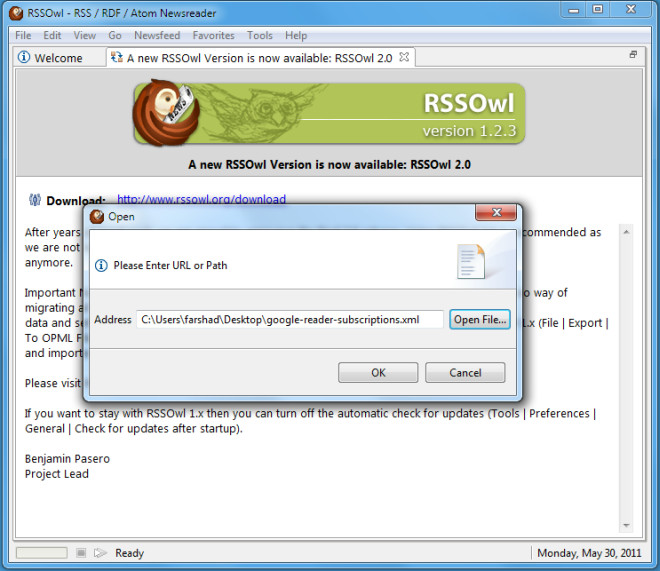Switch to the Welcome tab
660x571 pixels.
click(x=59, y=58)
